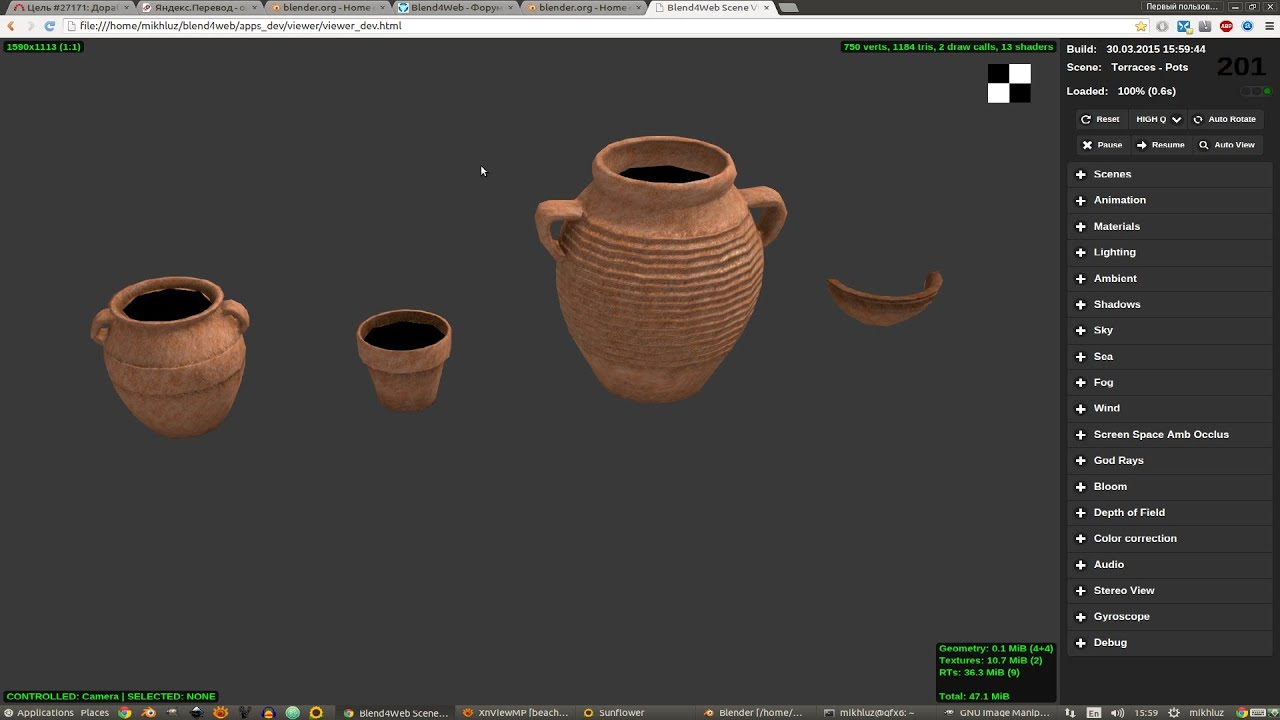1280x720 pixels.
Task: Open the volume control in system tray
Action: 1117,713
